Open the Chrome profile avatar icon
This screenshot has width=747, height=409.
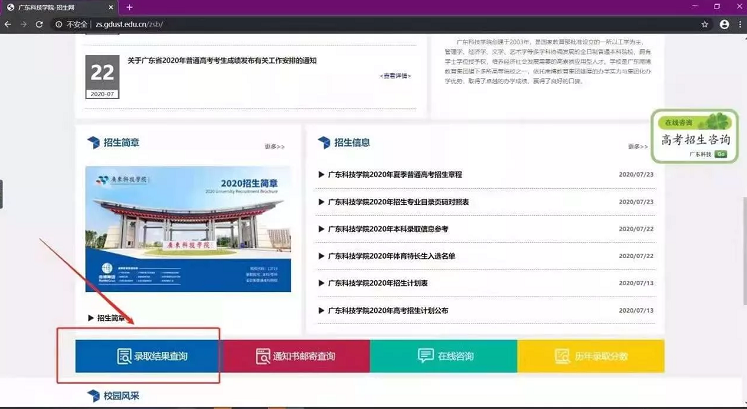pos(722,23)
